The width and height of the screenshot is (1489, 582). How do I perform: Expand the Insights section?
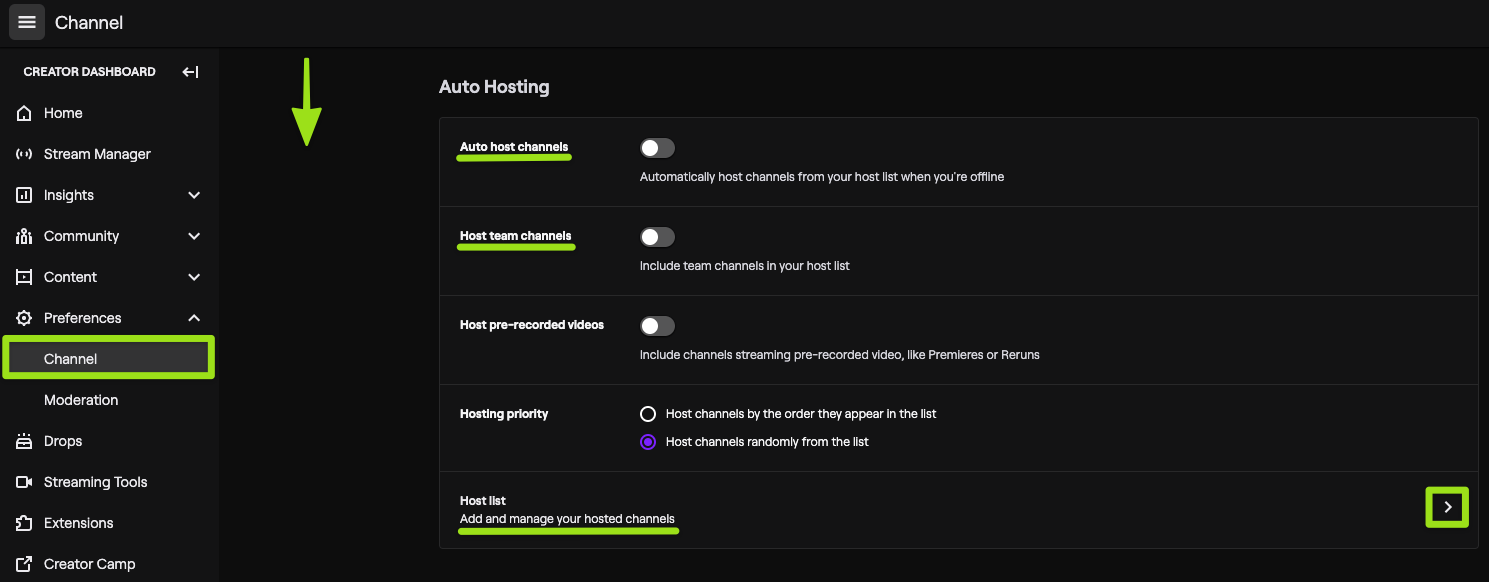193,194
